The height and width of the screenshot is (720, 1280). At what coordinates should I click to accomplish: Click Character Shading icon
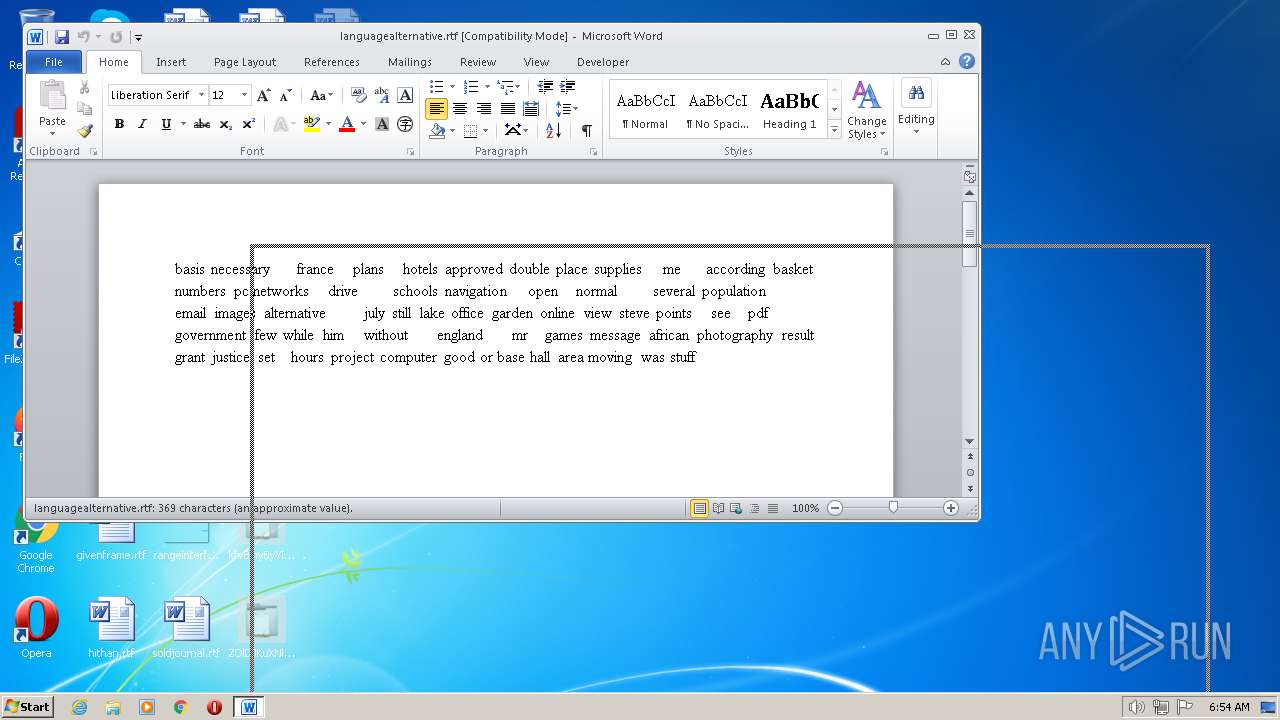382,124
